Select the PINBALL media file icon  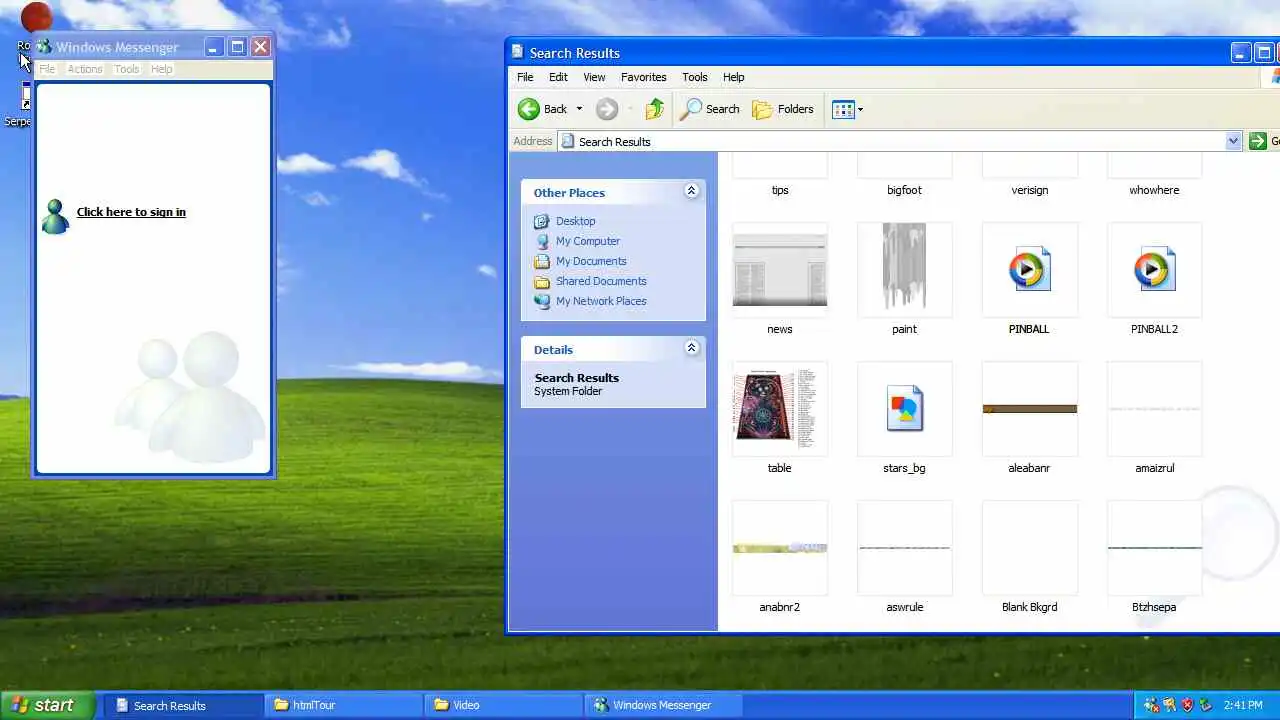tap(1030, 270)
